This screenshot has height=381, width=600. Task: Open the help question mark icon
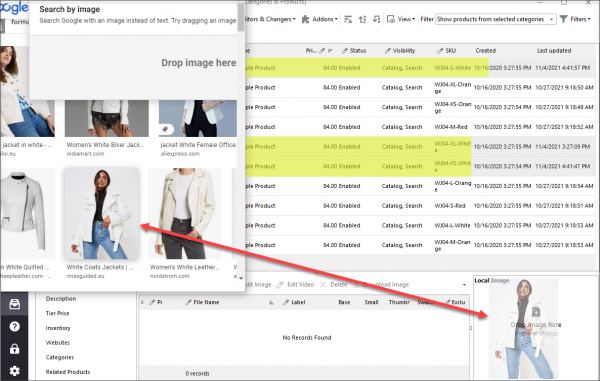pos(15,326)
